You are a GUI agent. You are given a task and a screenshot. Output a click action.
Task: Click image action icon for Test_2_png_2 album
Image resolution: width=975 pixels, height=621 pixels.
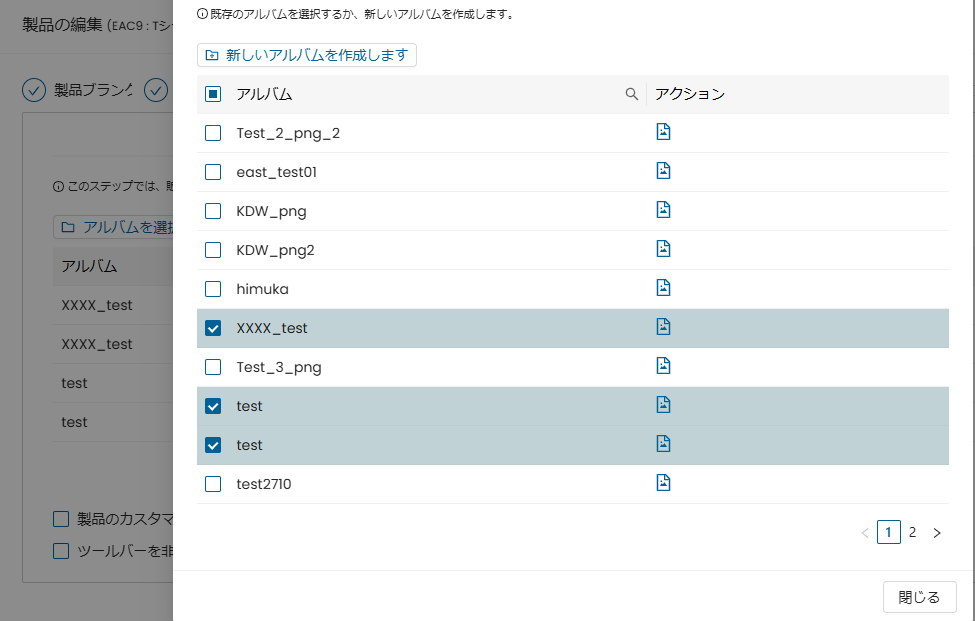[663, 132]
